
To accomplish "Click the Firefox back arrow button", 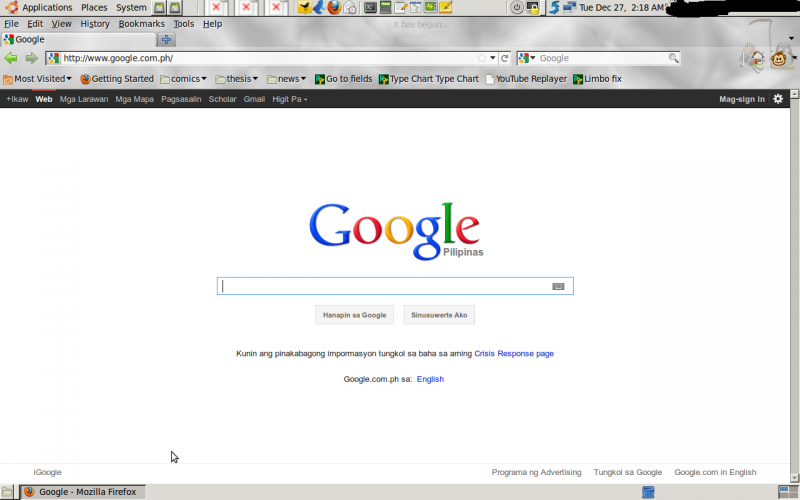I will point(11,58).
